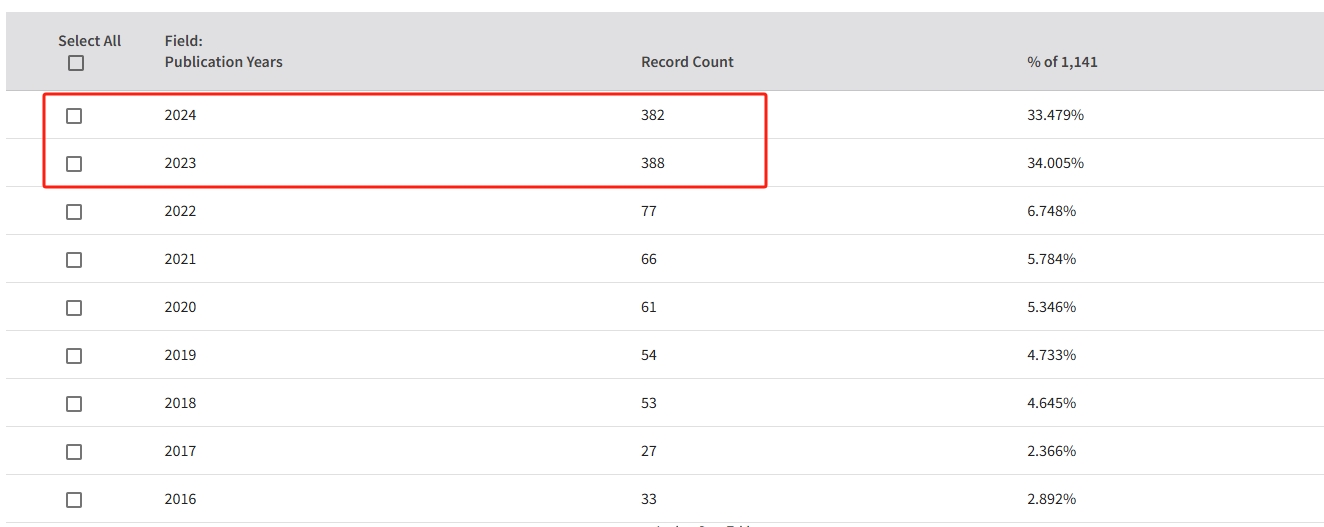Tick the 2018 publication year box
This screenshot has height=527, width=1324.
coord(74,404)
